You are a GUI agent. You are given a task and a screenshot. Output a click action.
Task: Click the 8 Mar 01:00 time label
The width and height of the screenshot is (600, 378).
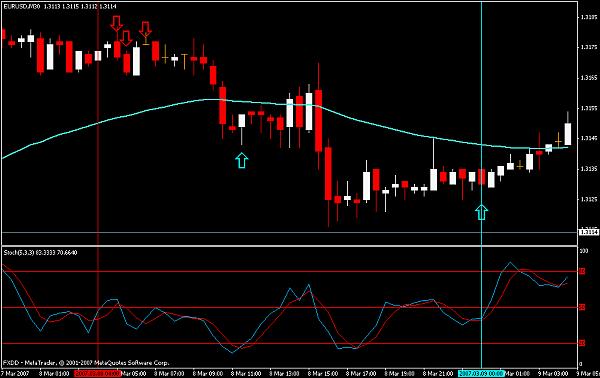(x=55, y=373)
